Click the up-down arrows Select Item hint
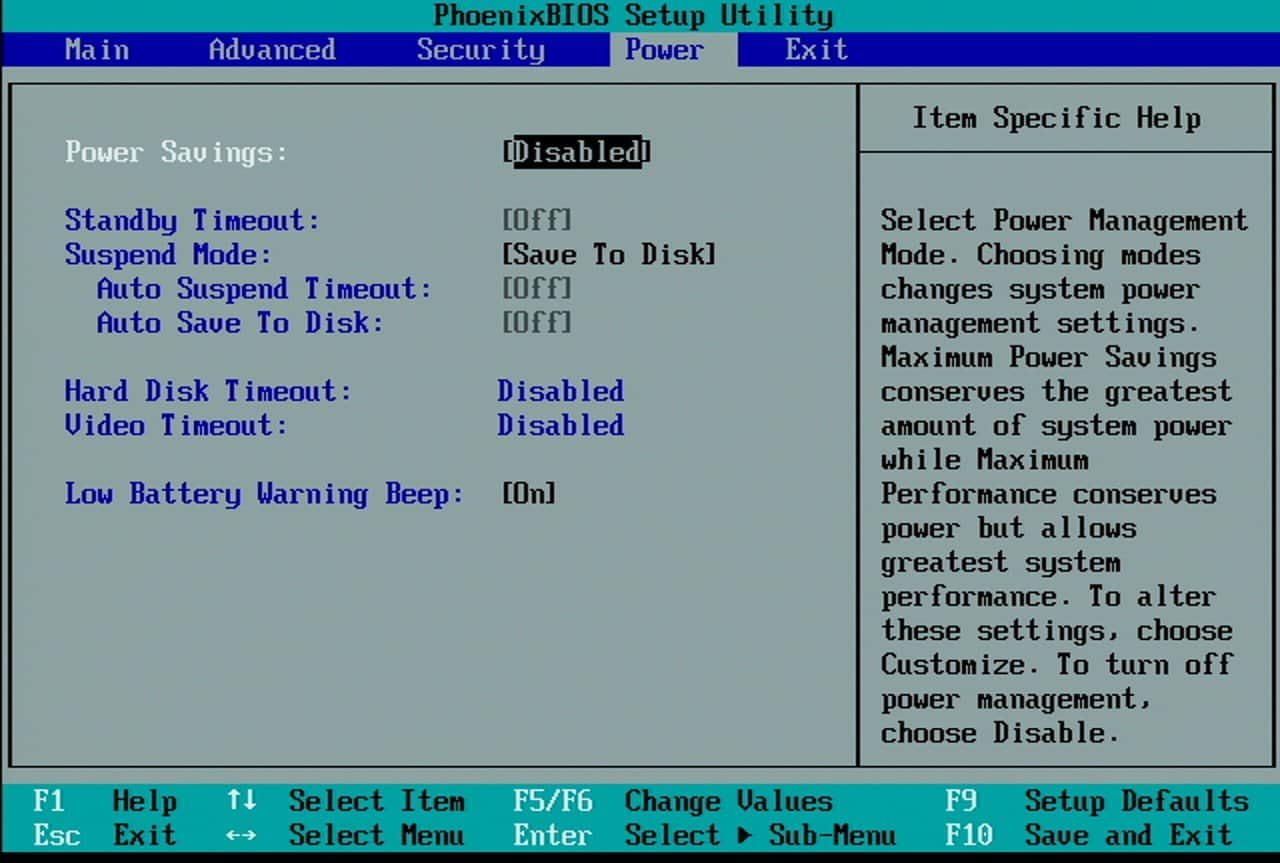This screenshot has width=1280, height=863. pyautogui.click(x=345, y=801)
